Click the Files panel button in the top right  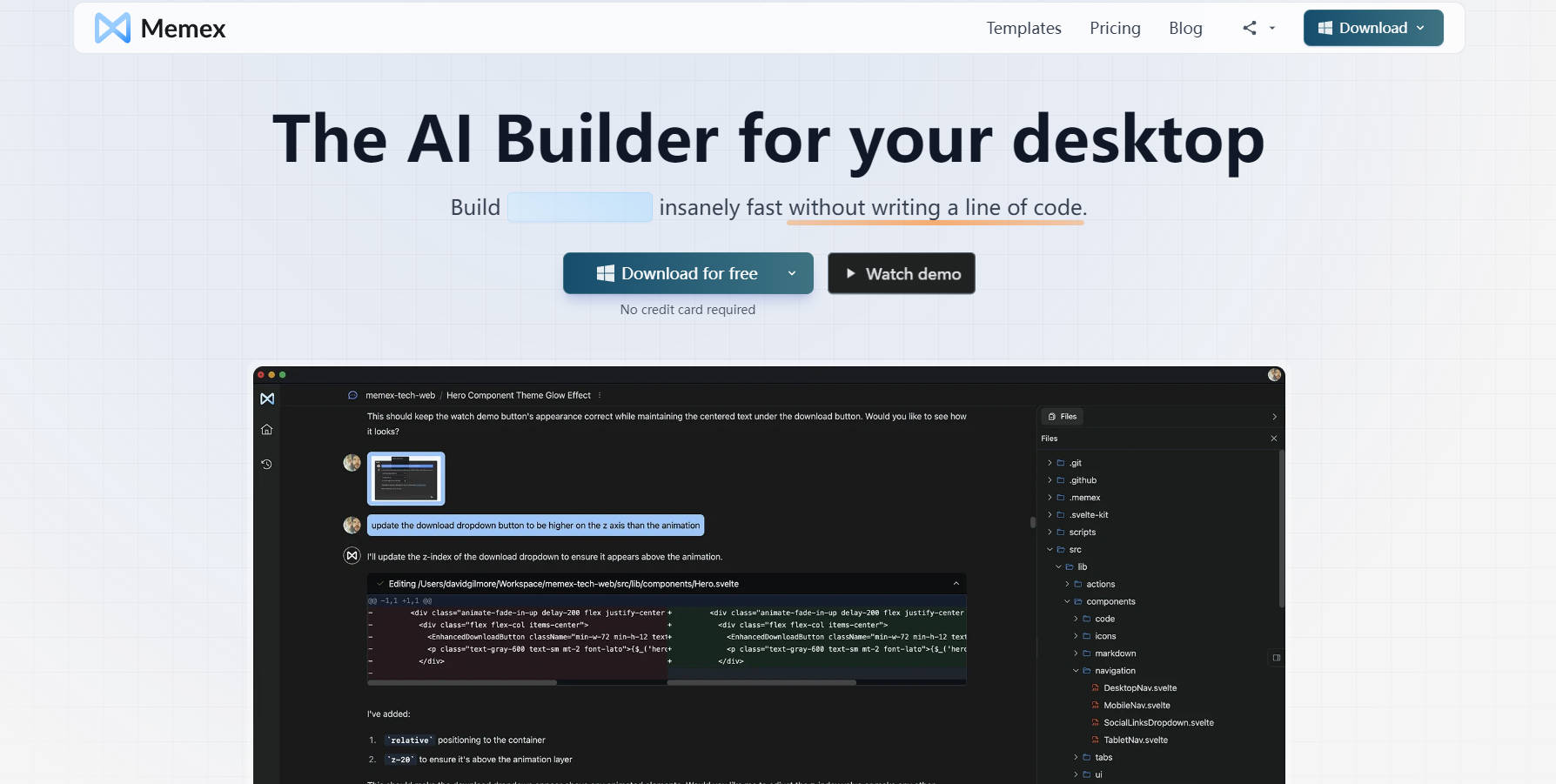tap(1063, 416)
